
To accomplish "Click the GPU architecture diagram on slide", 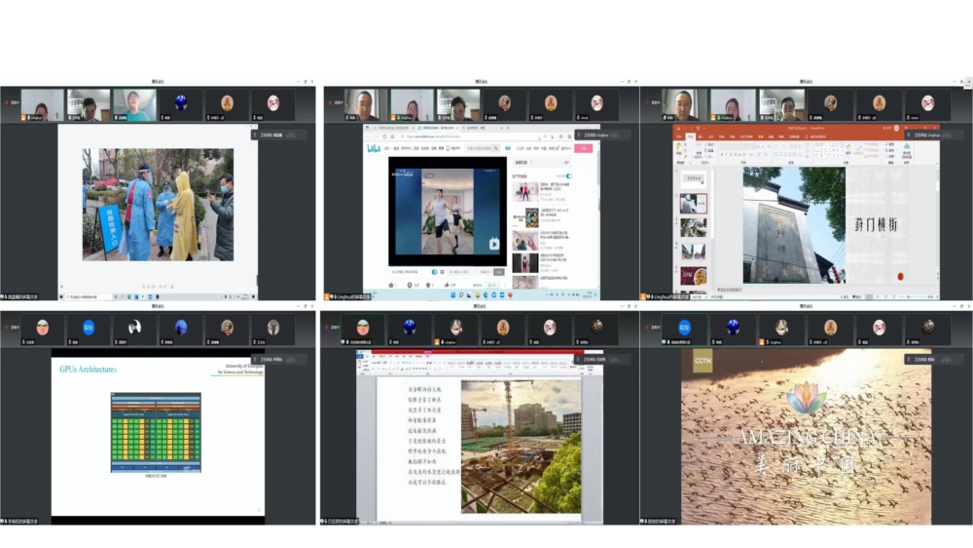I will (155, 432).
